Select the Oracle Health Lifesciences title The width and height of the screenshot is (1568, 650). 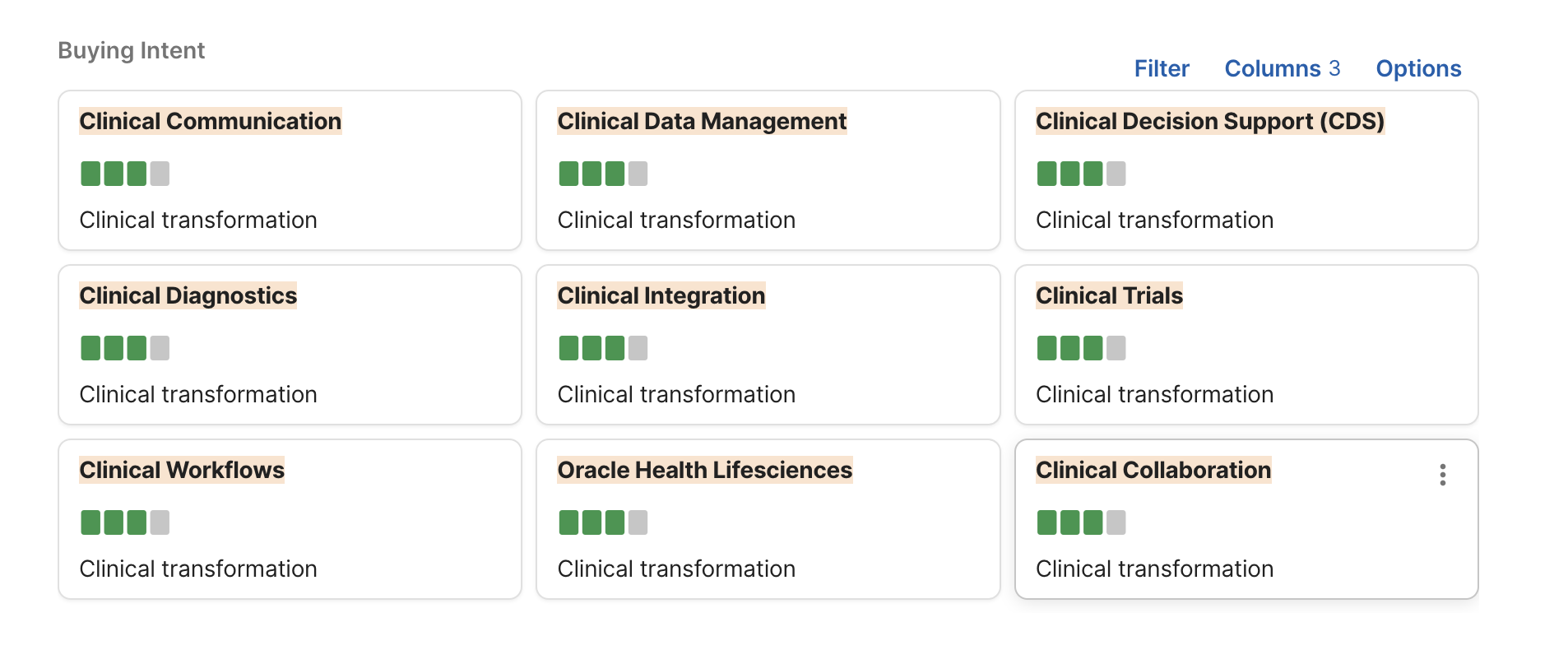click(x=704, y=470)
